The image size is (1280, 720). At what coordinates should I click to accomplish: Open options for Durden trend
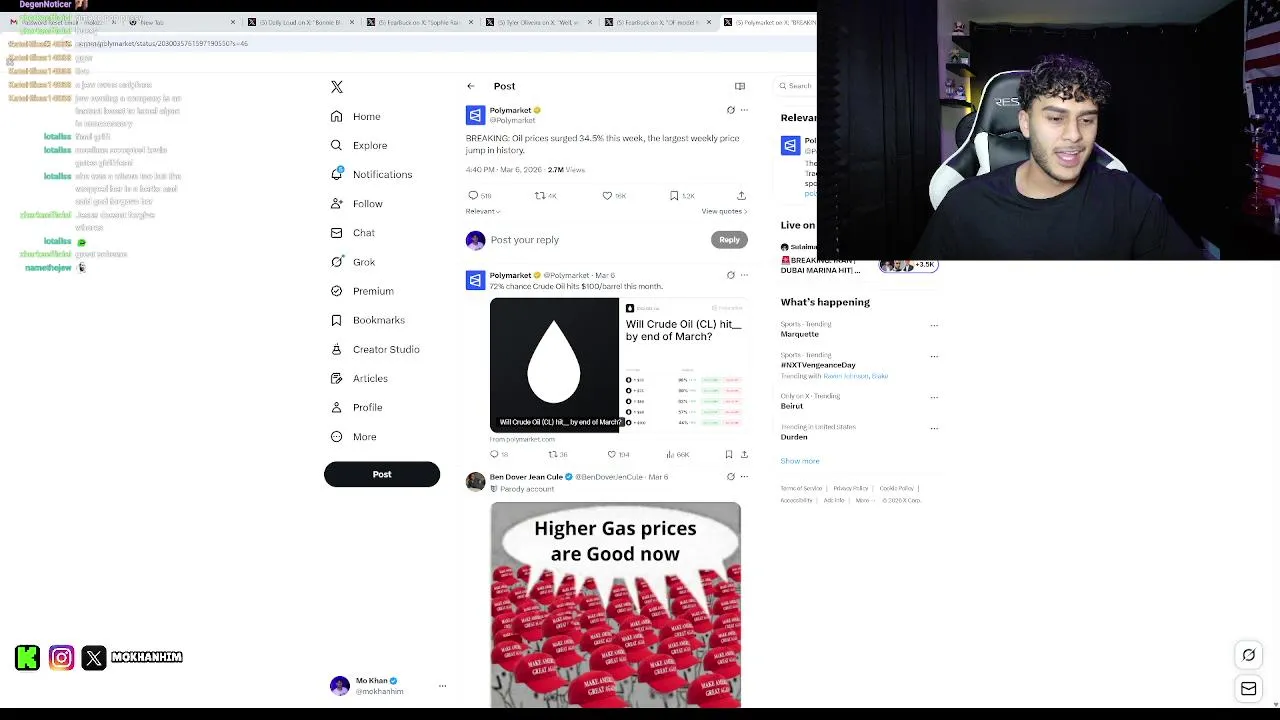tap(934, 428)
